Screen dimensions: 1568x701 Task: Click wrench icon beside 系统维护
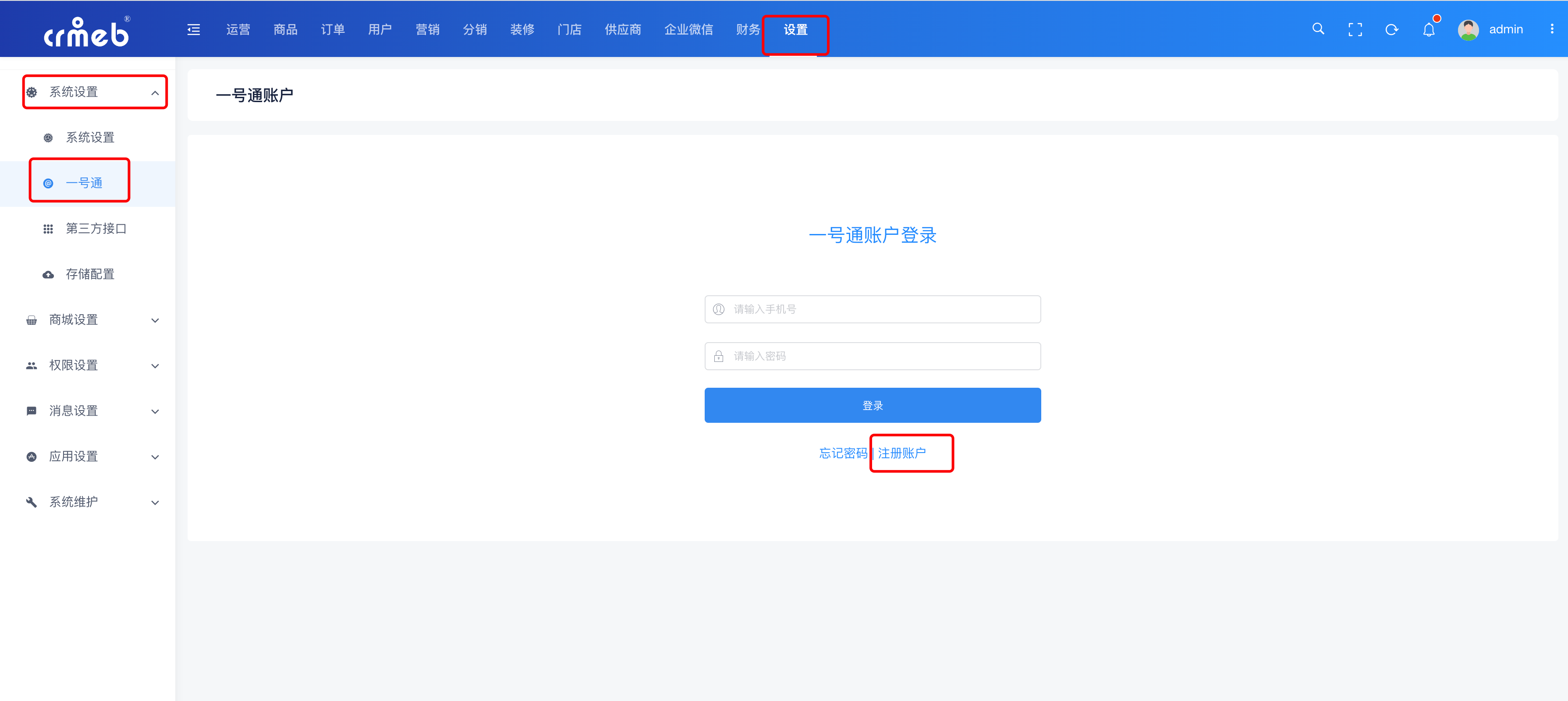point(32,503)
